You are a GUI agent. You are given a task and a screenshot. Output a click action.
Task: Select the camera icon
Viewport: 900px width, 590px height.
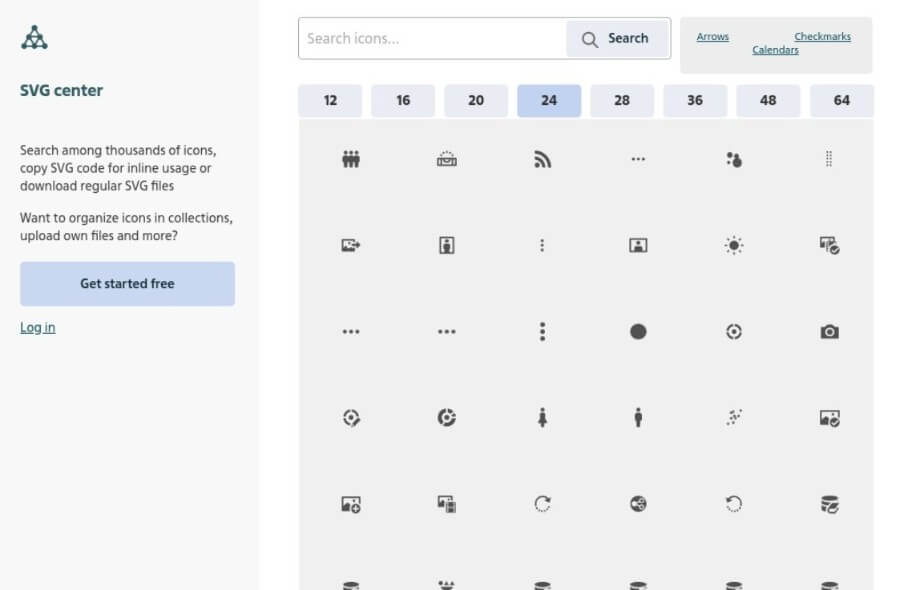pos(829,332)
